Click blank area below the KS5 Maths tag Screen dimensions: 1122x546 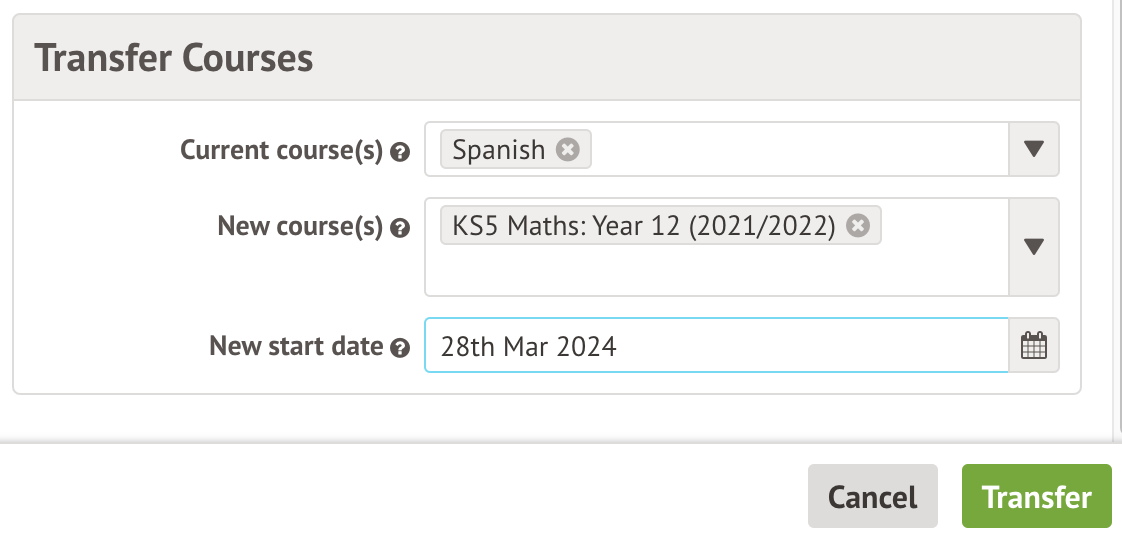[700, 272]
